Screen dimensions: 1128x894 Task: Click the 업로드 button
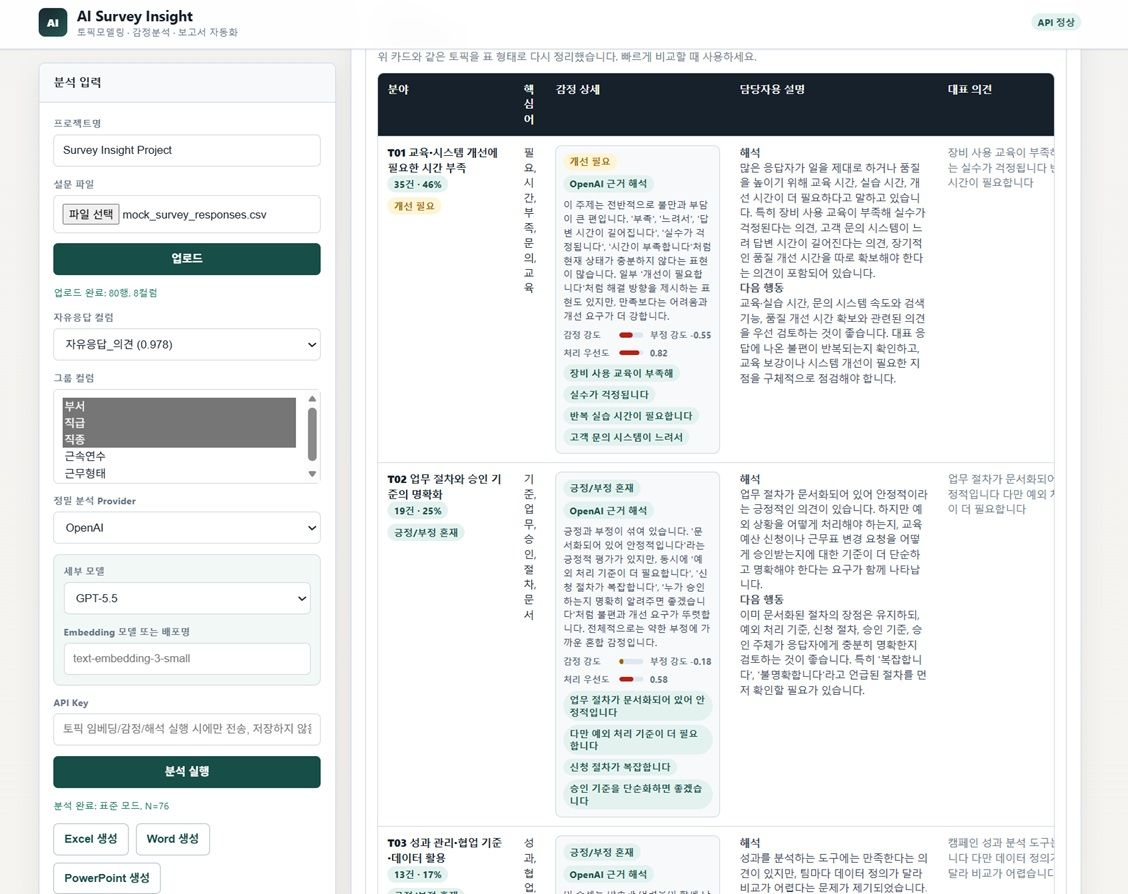coord(186,258)
